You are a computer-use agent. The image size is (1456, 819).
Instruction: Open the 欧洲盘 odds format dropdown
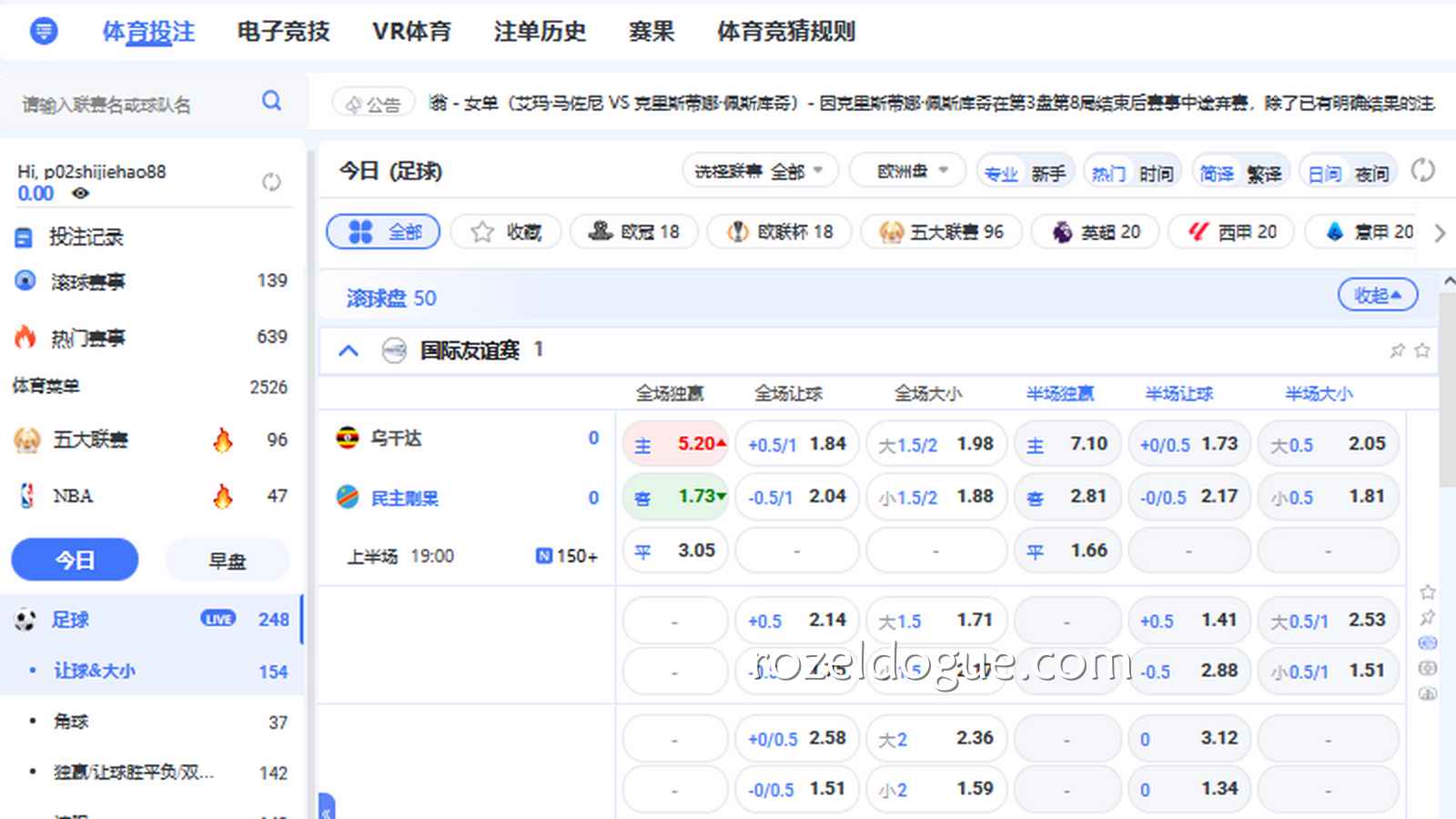907,170
